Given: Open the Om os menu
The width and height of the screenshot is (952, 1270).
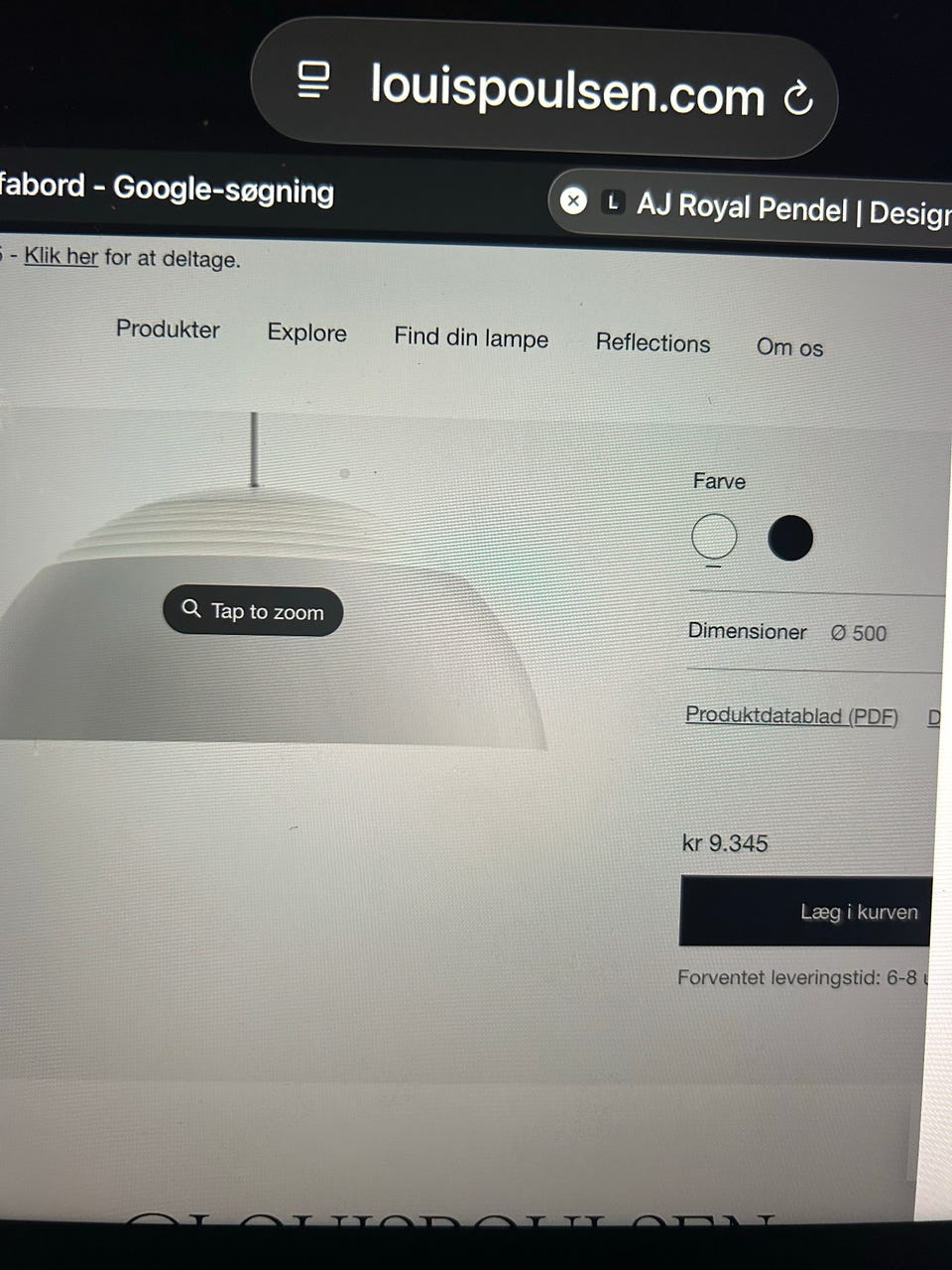Looking at the screenshot, I should (789, 347).
